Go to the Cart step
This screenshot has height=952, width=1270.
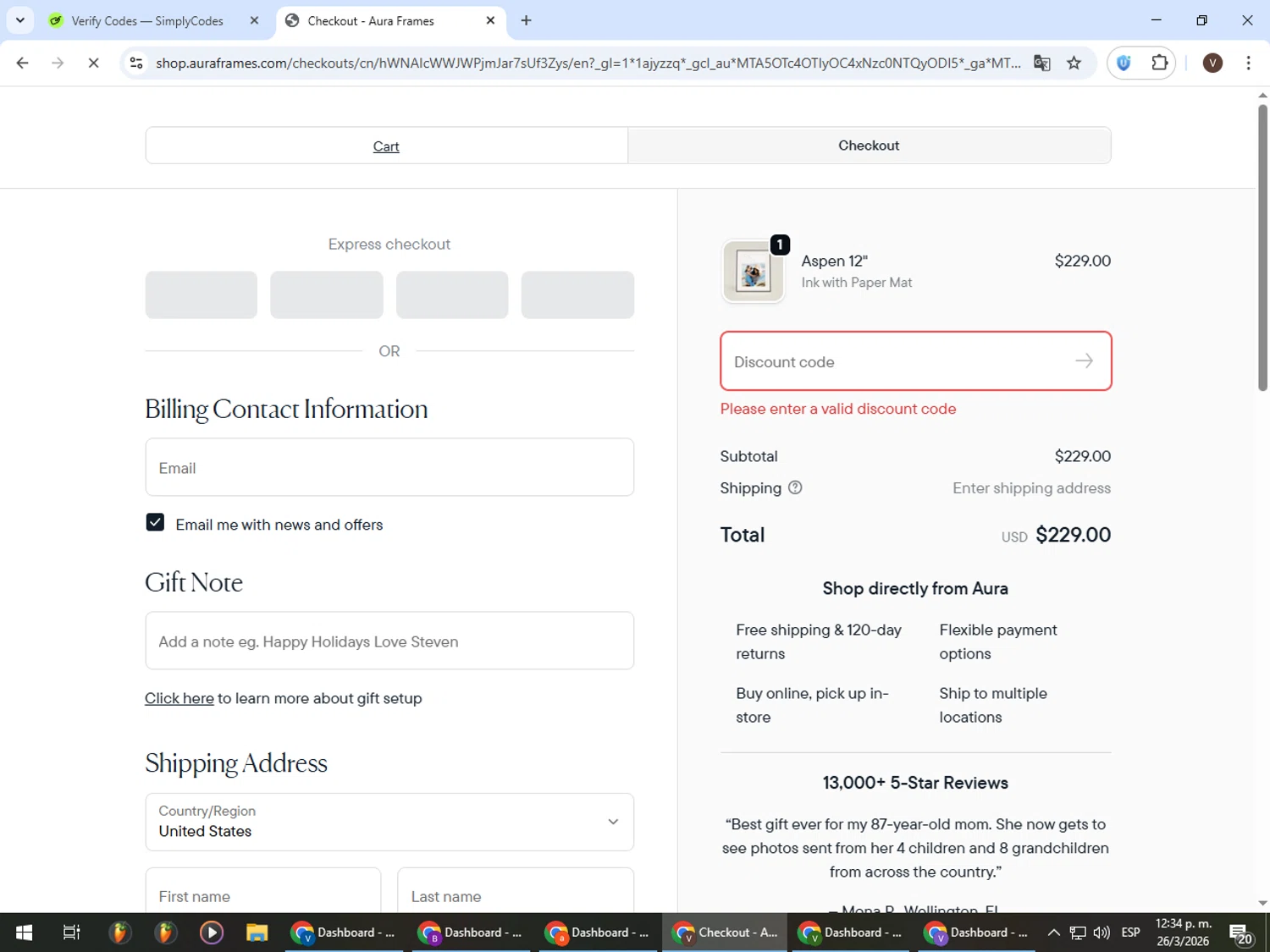pos(386,146)
